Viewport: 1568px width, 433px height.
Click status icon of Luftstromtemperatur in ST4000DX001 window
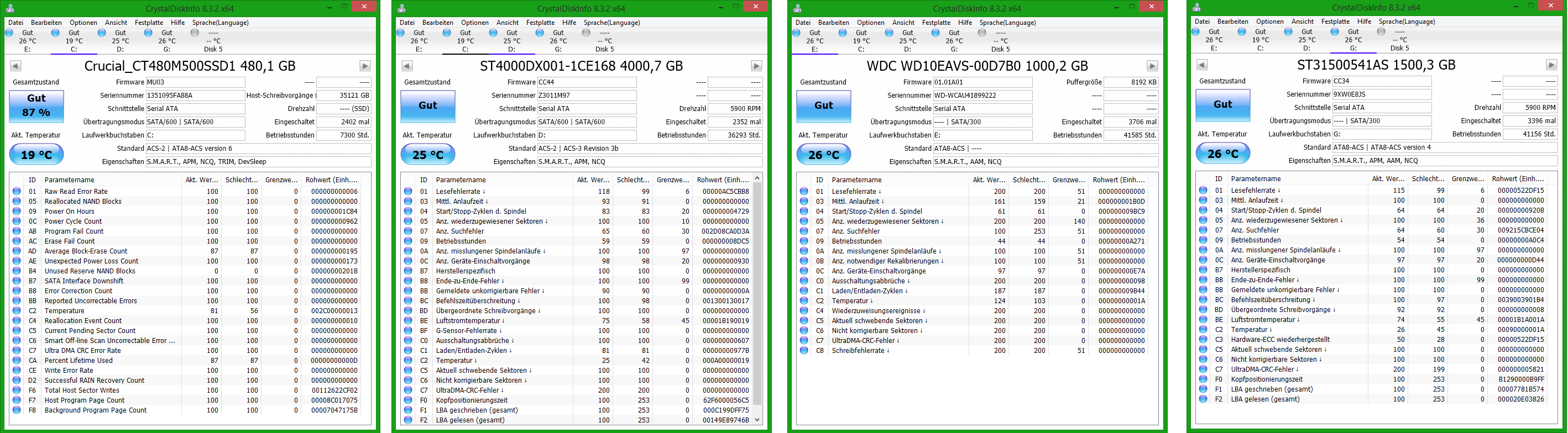(x=408, y=320)
